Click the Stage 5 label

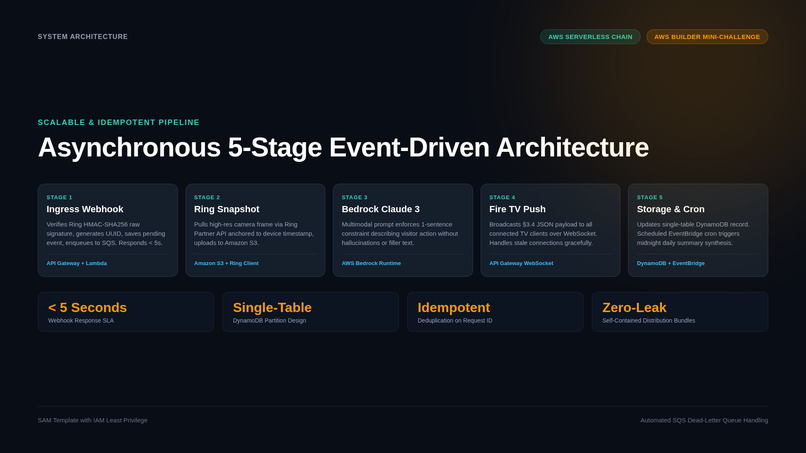650,197
